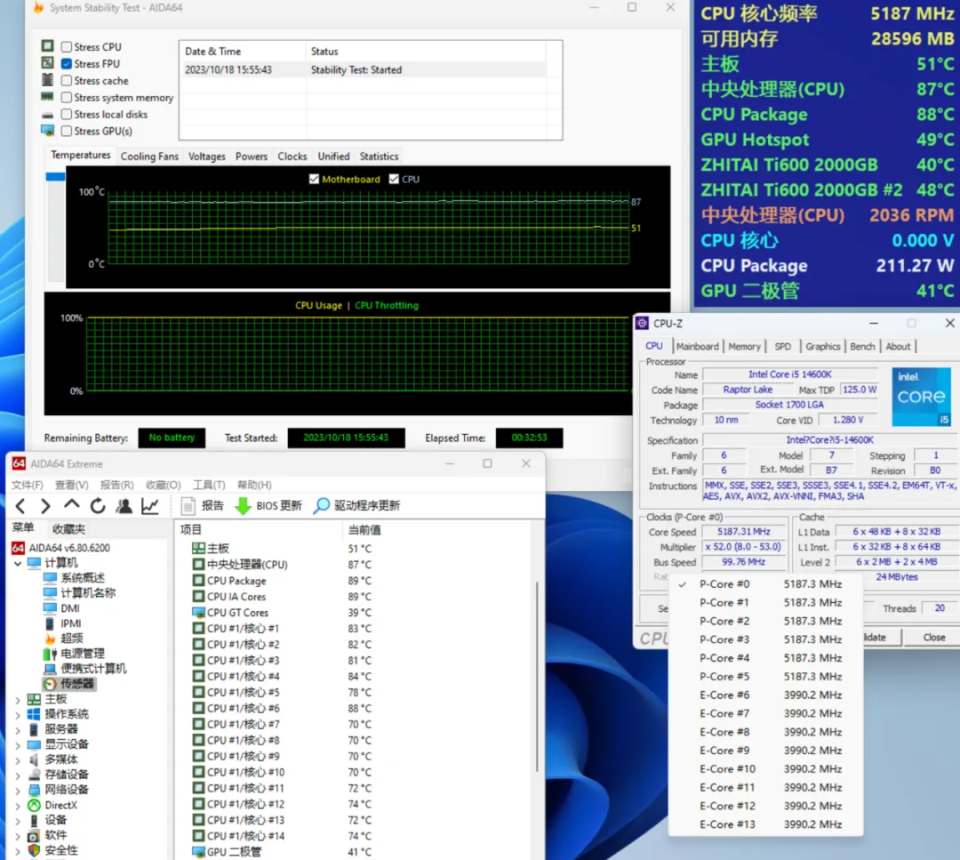Click the 项目 column header
The width and height of the screenshot is (960, 860).
190,530
